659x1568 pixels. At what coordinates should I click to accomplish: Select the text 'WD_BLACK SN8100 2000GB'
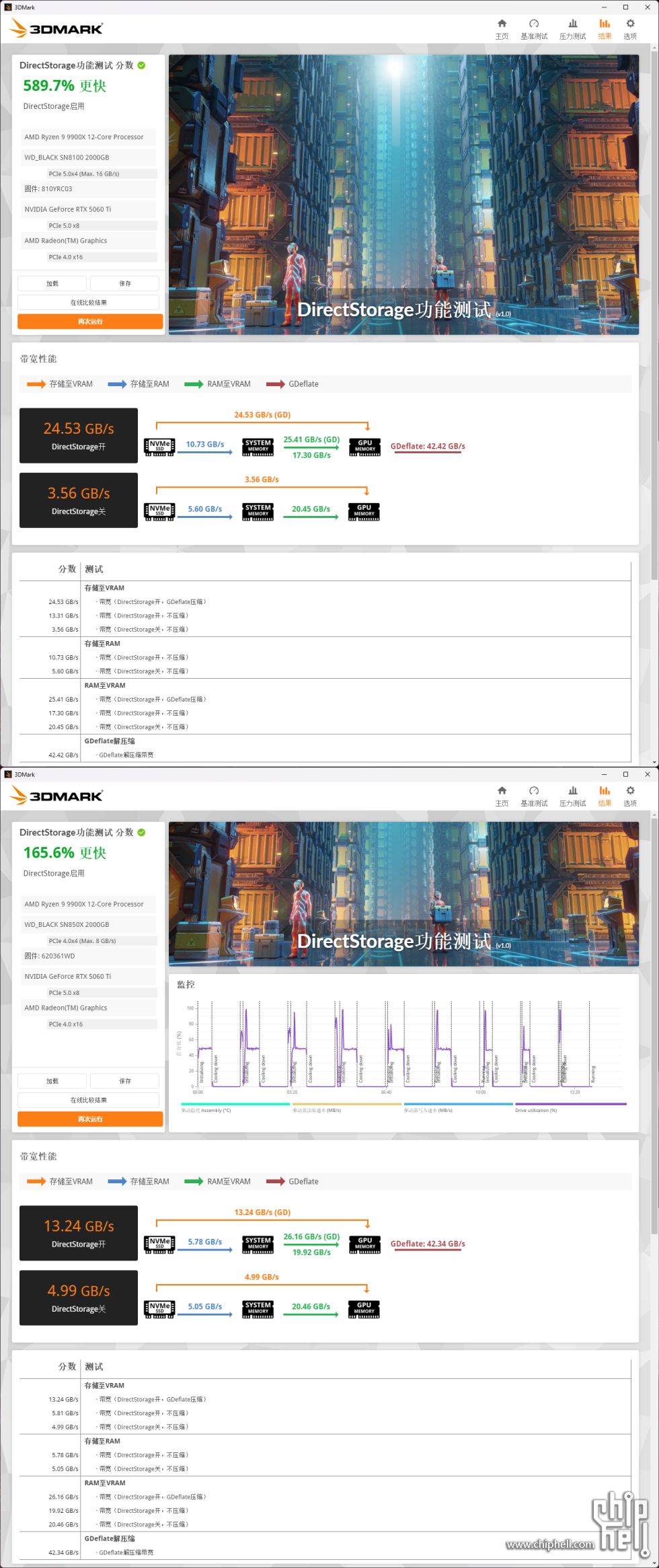point(67,157)
